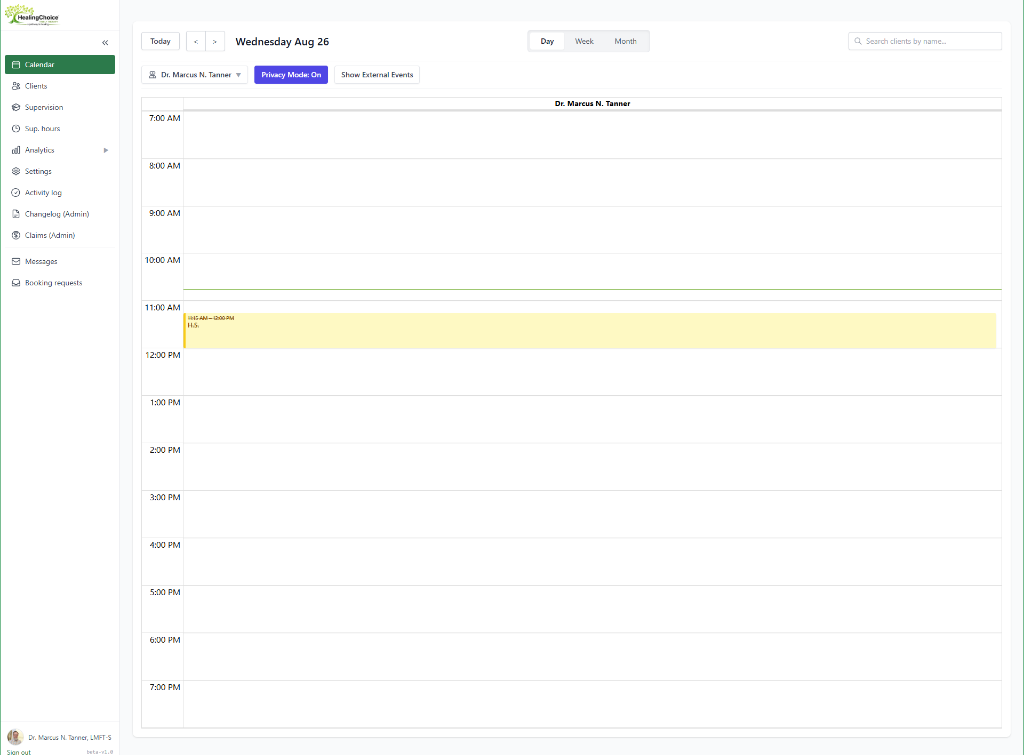Click the Today button

point(161,41)
